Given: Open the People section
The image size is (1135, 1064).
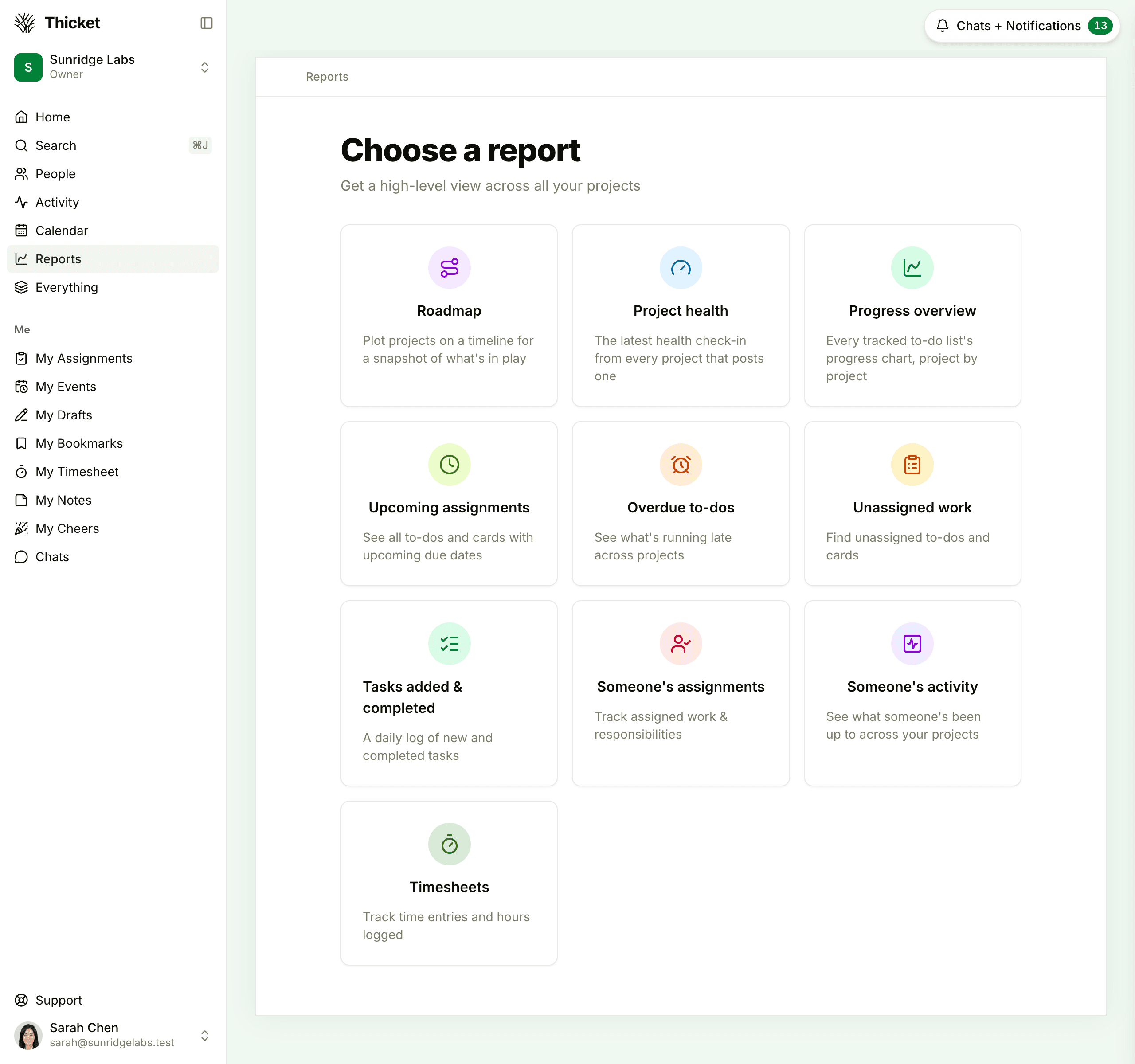Looking at the screenshot, I should (x=113, y=174).
